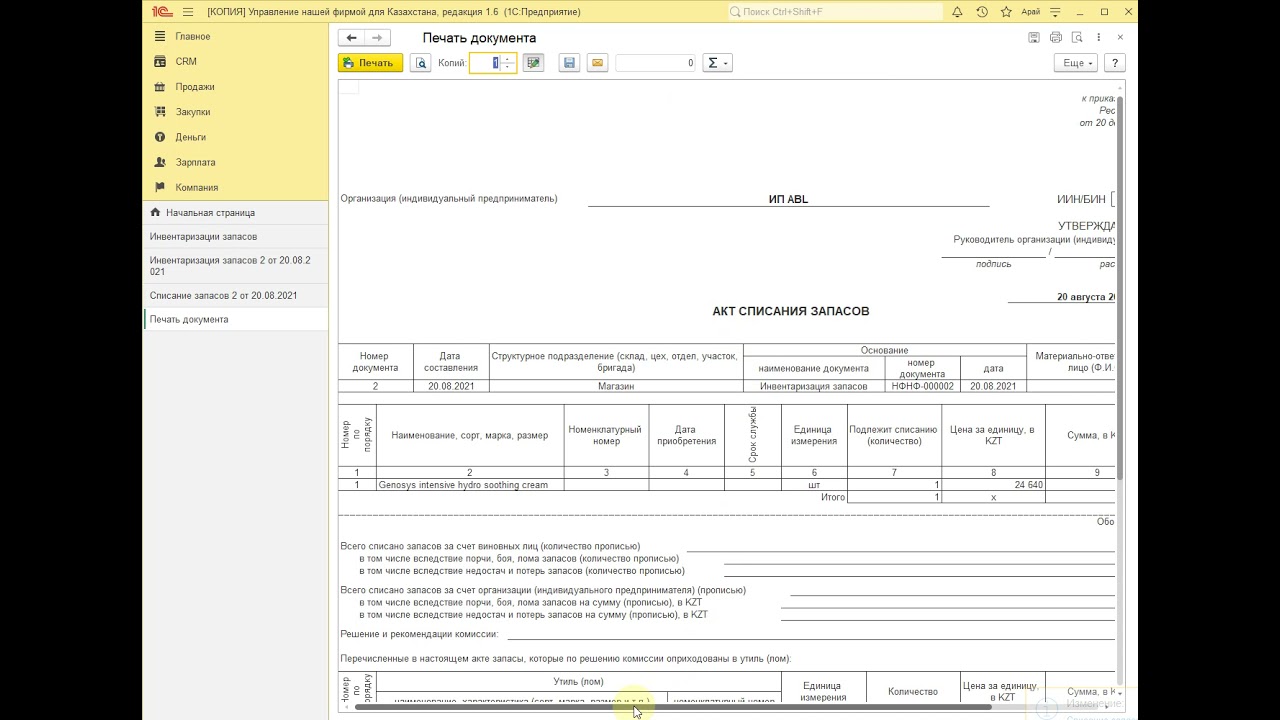Click the copies number input field
This screenshot has width=1280, height=720.
[x=485, y=63]
